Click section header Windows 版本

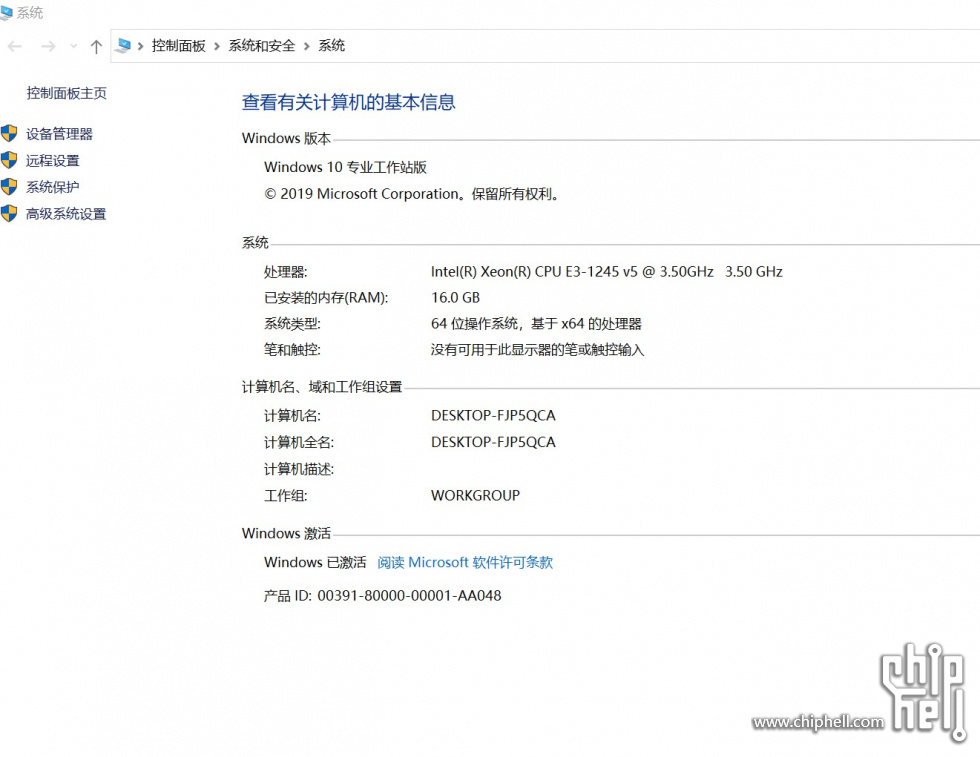click(286, 139)
